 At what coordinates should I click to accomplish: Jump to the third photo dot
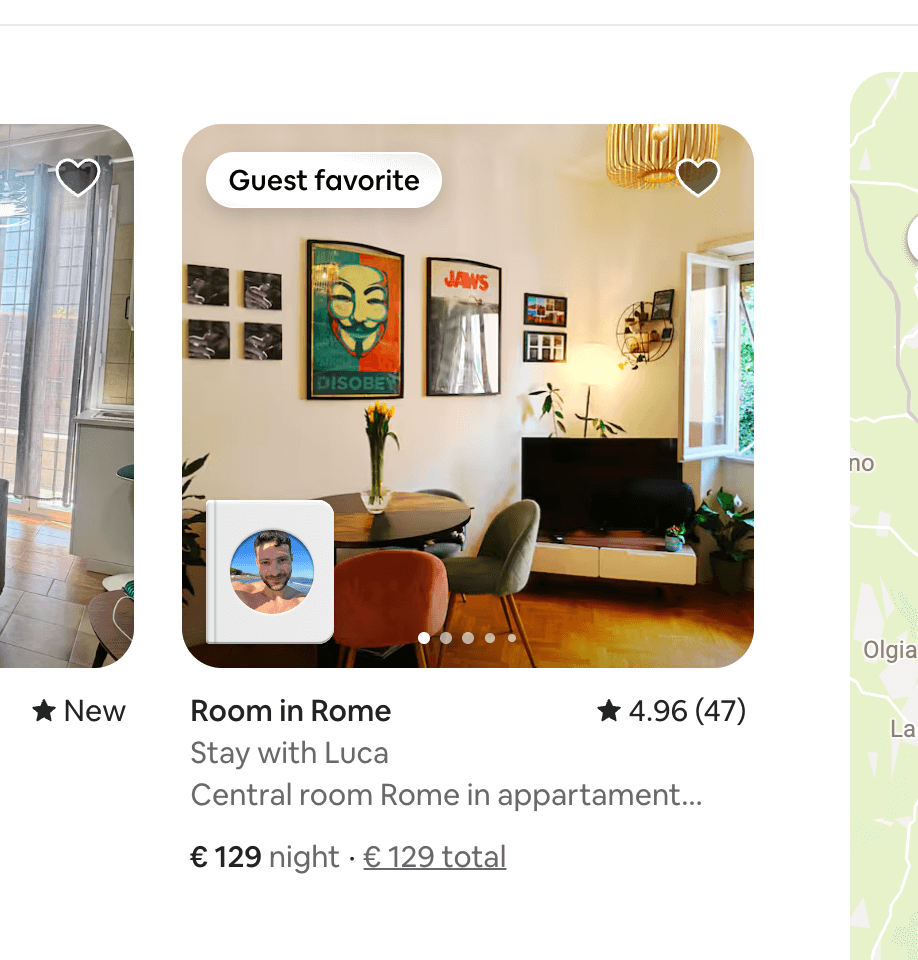point(468,638)
